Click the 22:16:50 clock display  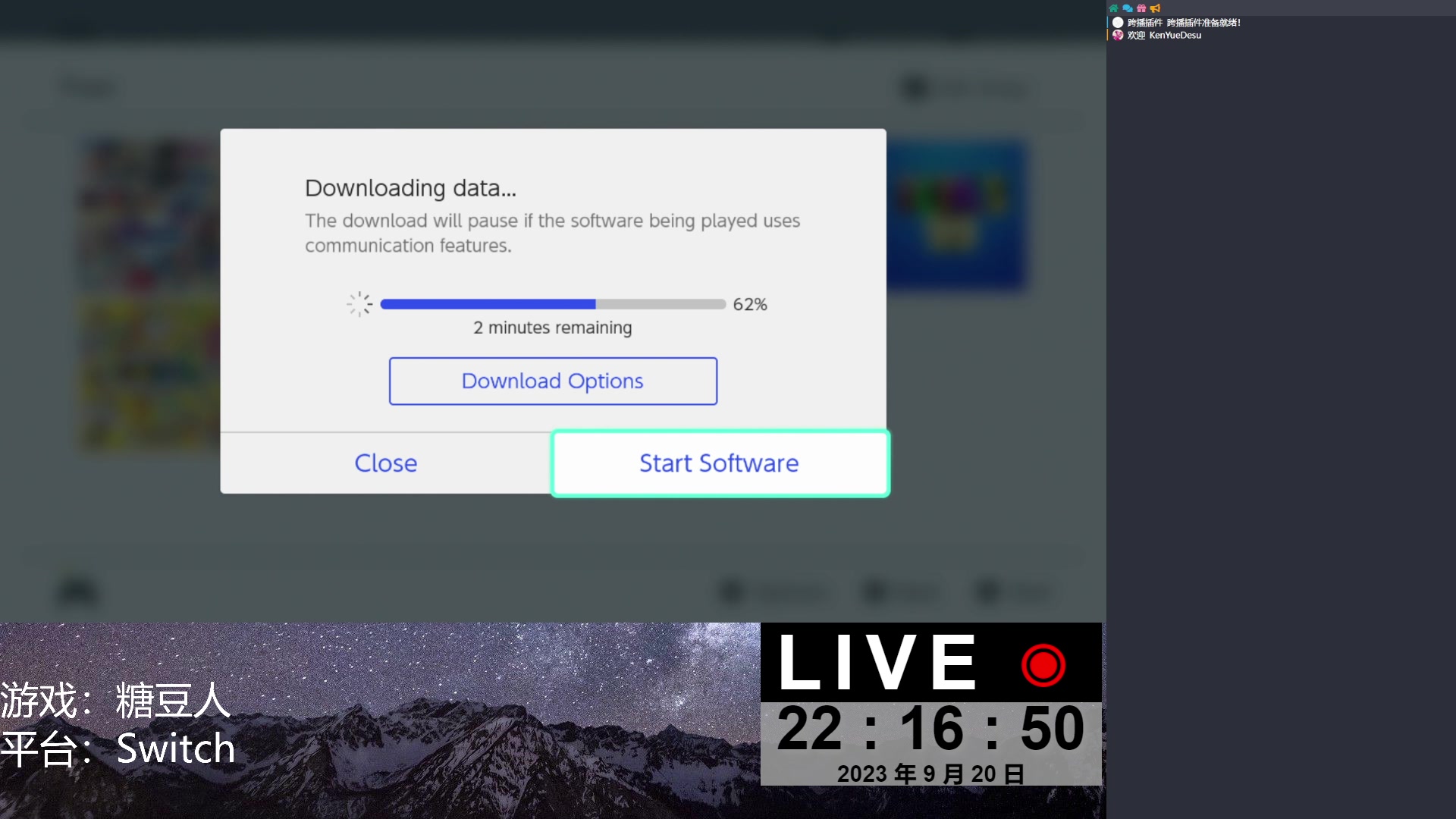pos(930,729)
